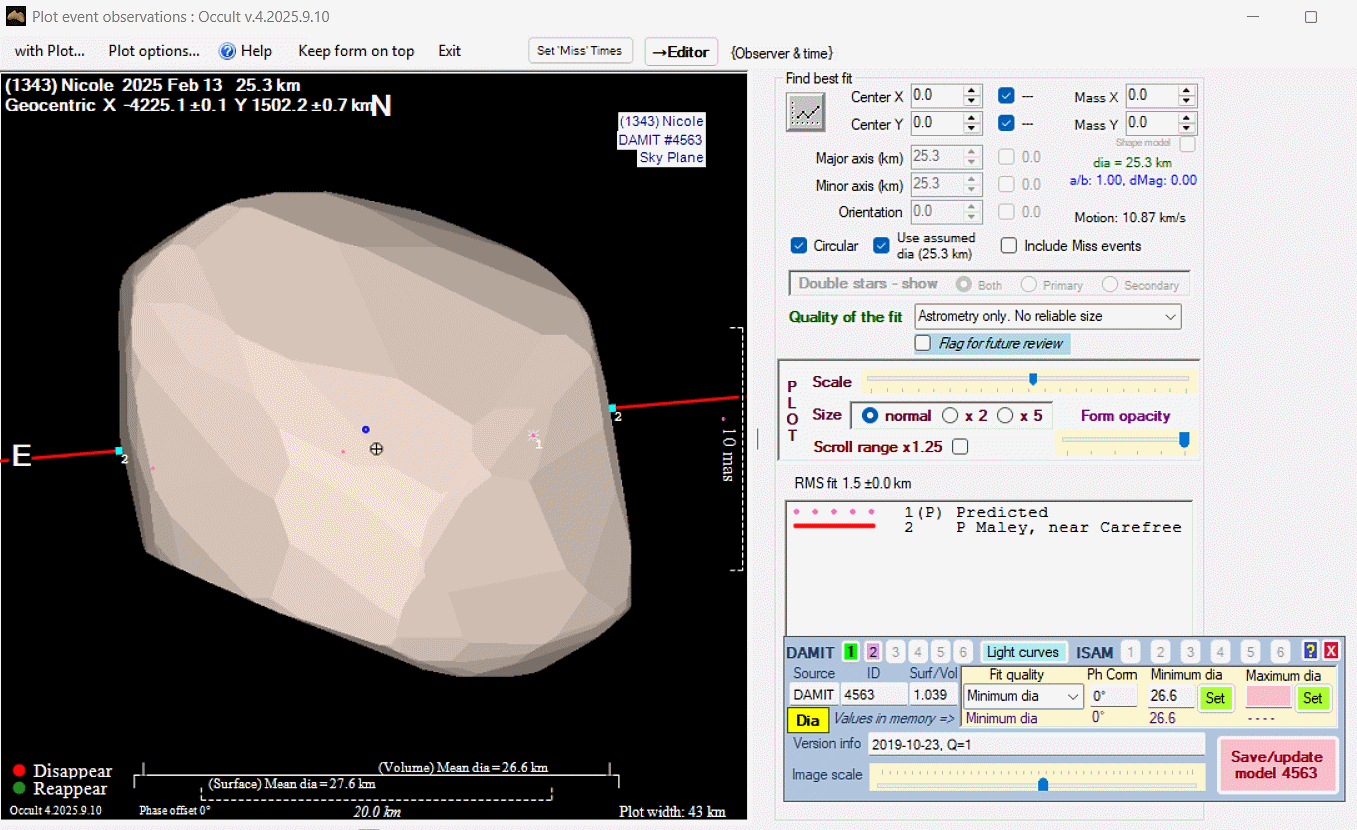Click the blue question mark help icon in DAMIT panel
Image resolution: width=1357 pixels, height=830 pixels.
tap(1311, 652)
